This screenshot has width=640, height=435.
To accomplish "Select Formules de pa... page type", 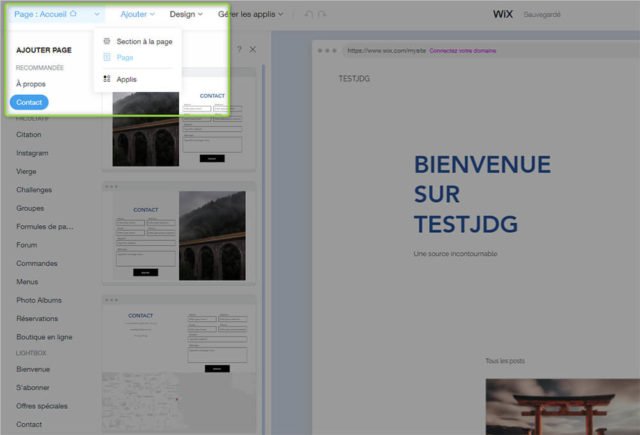I will click(x=45, y=226).
